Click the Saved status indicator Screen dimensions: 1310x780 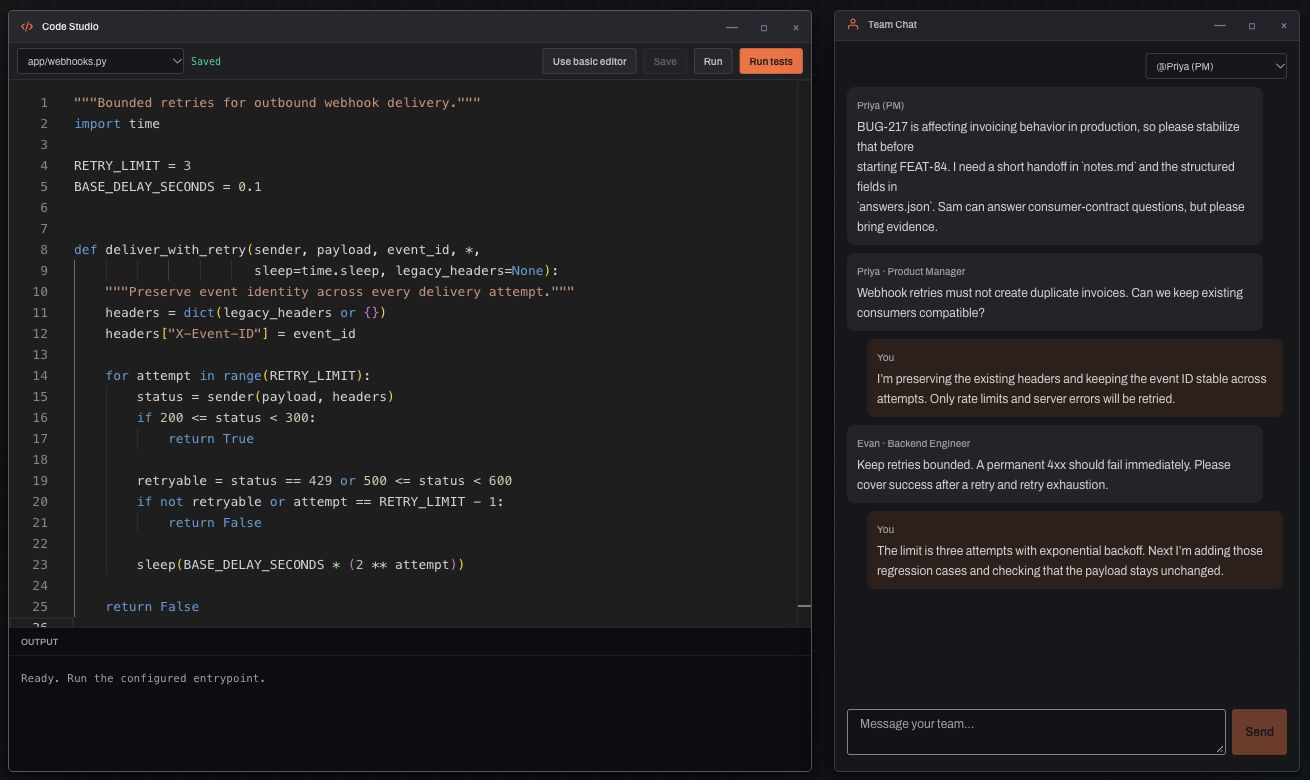pos(206,61)
